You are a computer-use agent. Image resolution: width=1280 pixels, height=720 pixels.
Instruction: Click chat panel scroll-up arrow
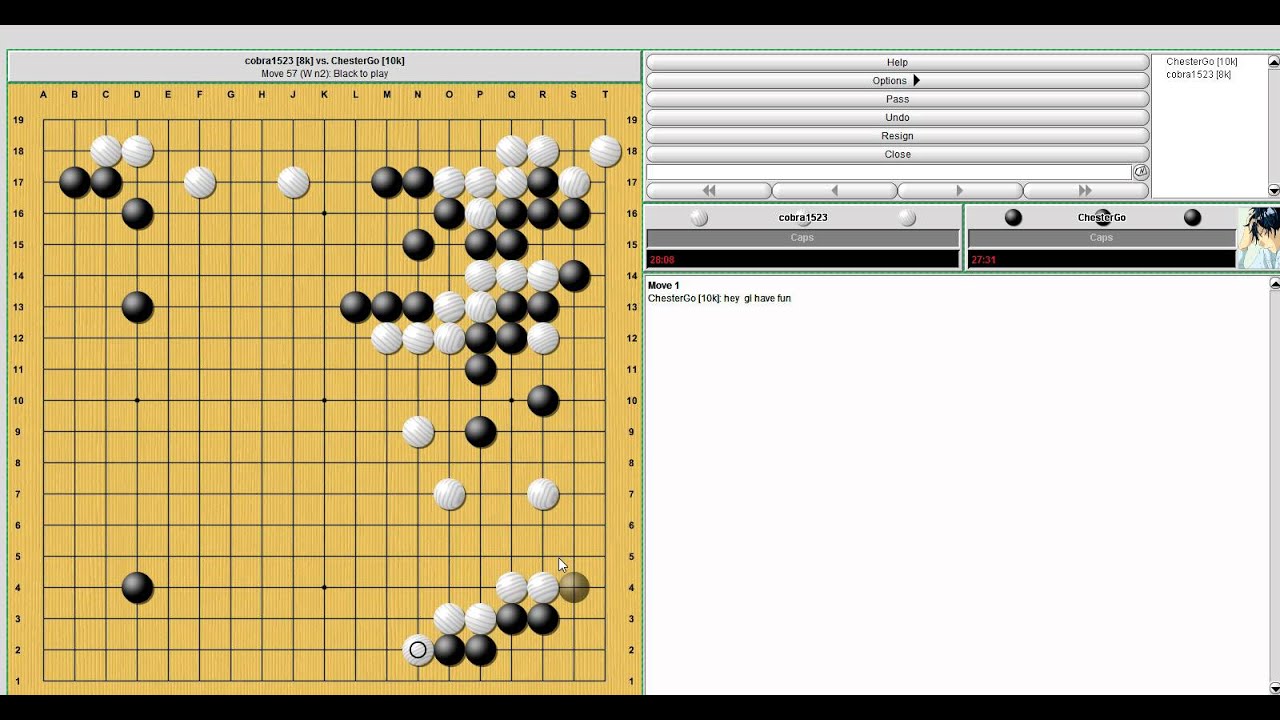(x=1274, y=284)
